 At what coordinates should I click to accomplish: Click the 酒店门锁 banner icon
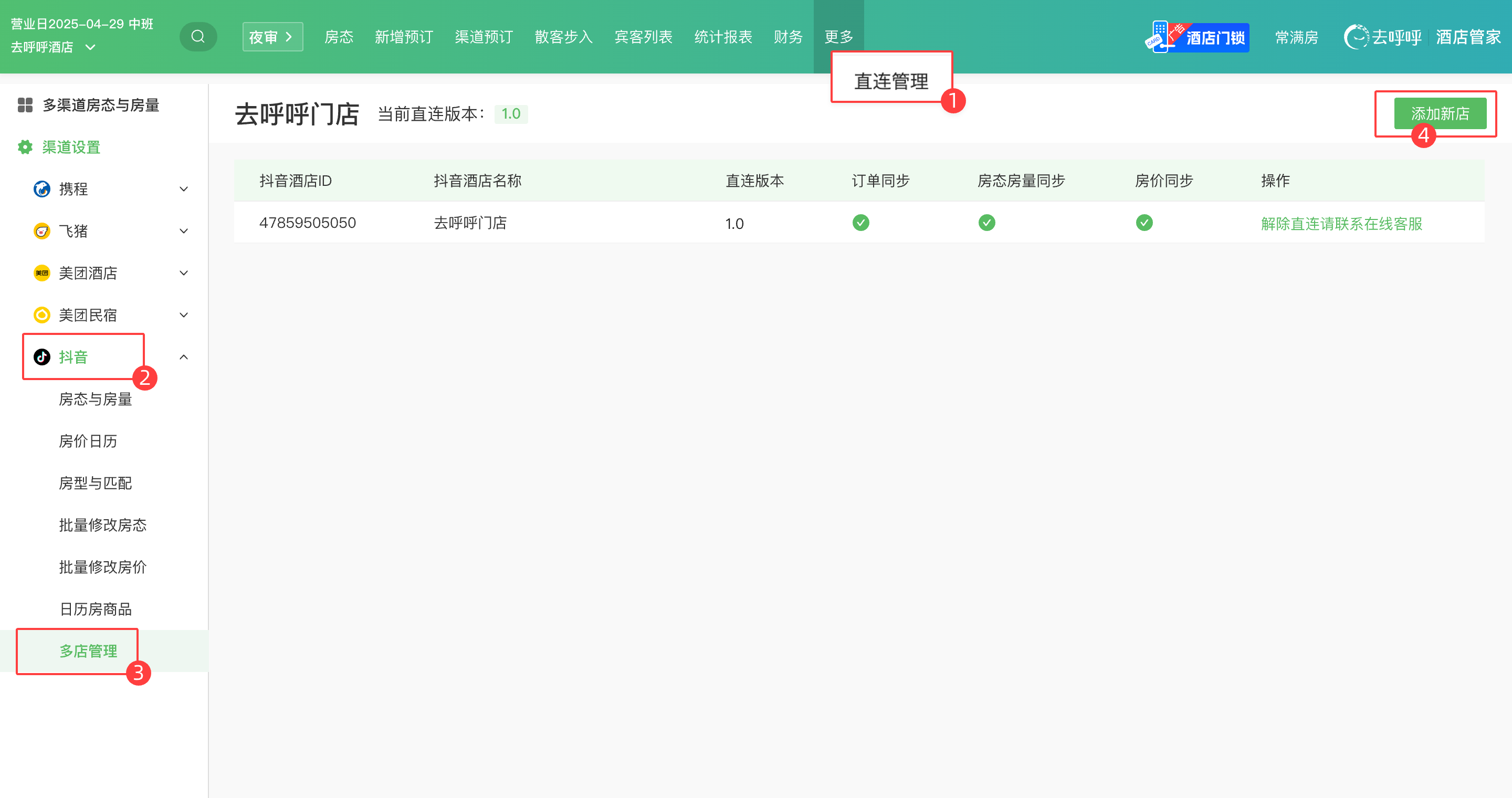coord(1196,38)
